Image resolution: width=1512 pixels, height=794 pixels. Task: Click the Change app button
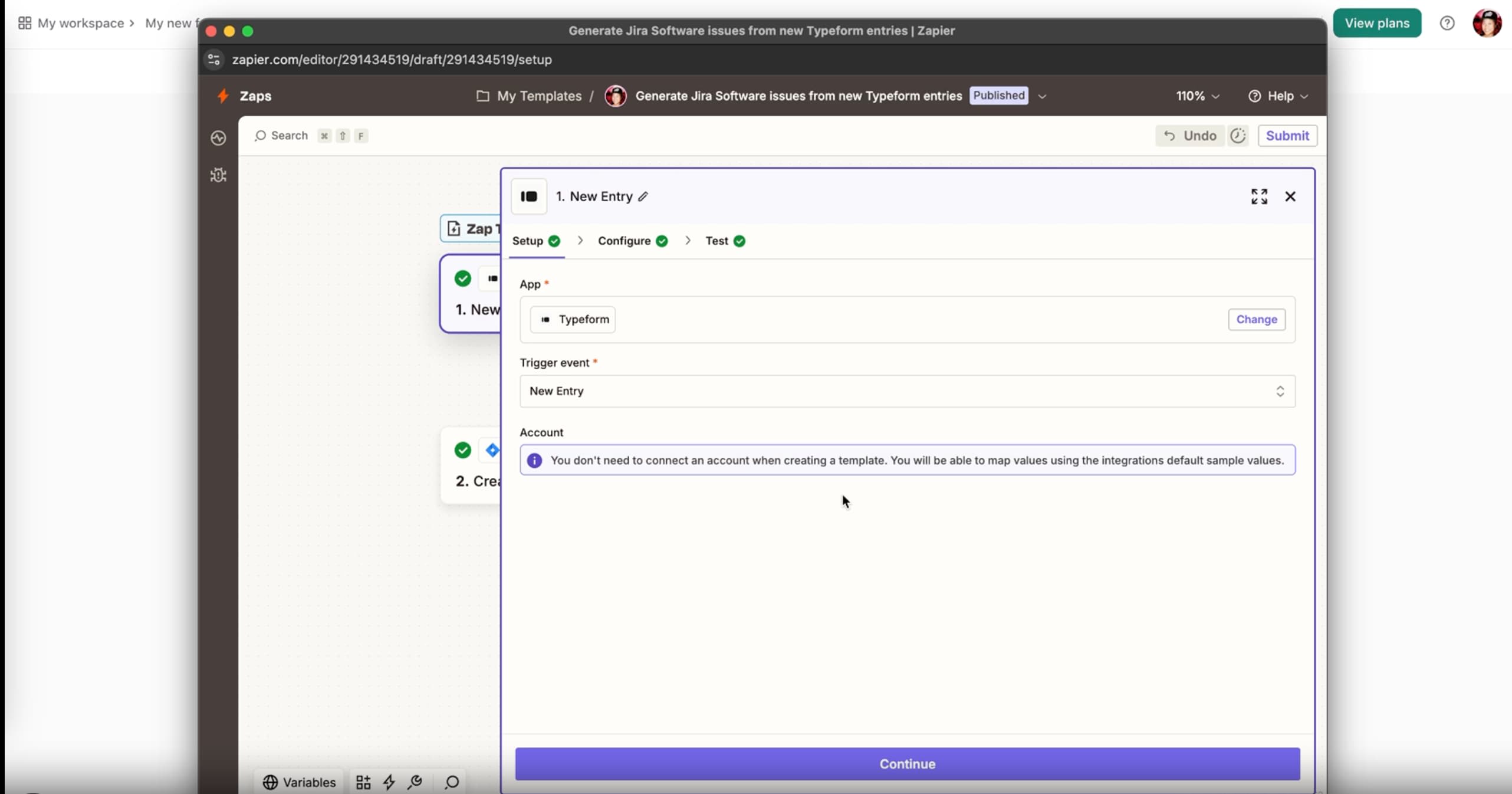point(1257,319)
